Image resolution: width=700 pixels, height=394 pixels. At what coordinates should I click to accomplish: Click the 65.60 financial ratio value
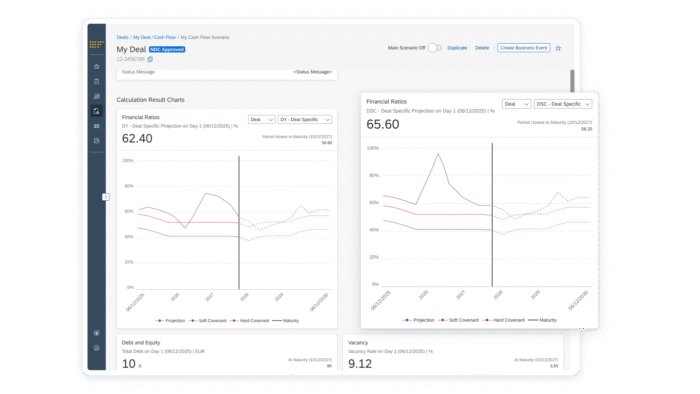pos(383,124)
